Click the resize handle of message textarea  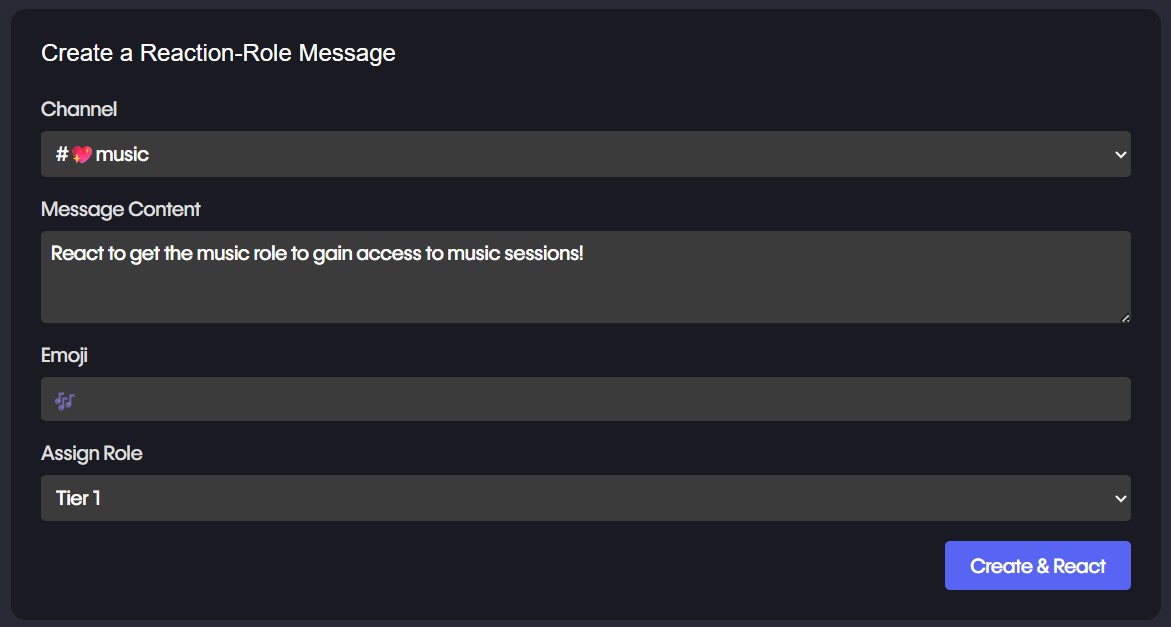(x=1125, y=317)
